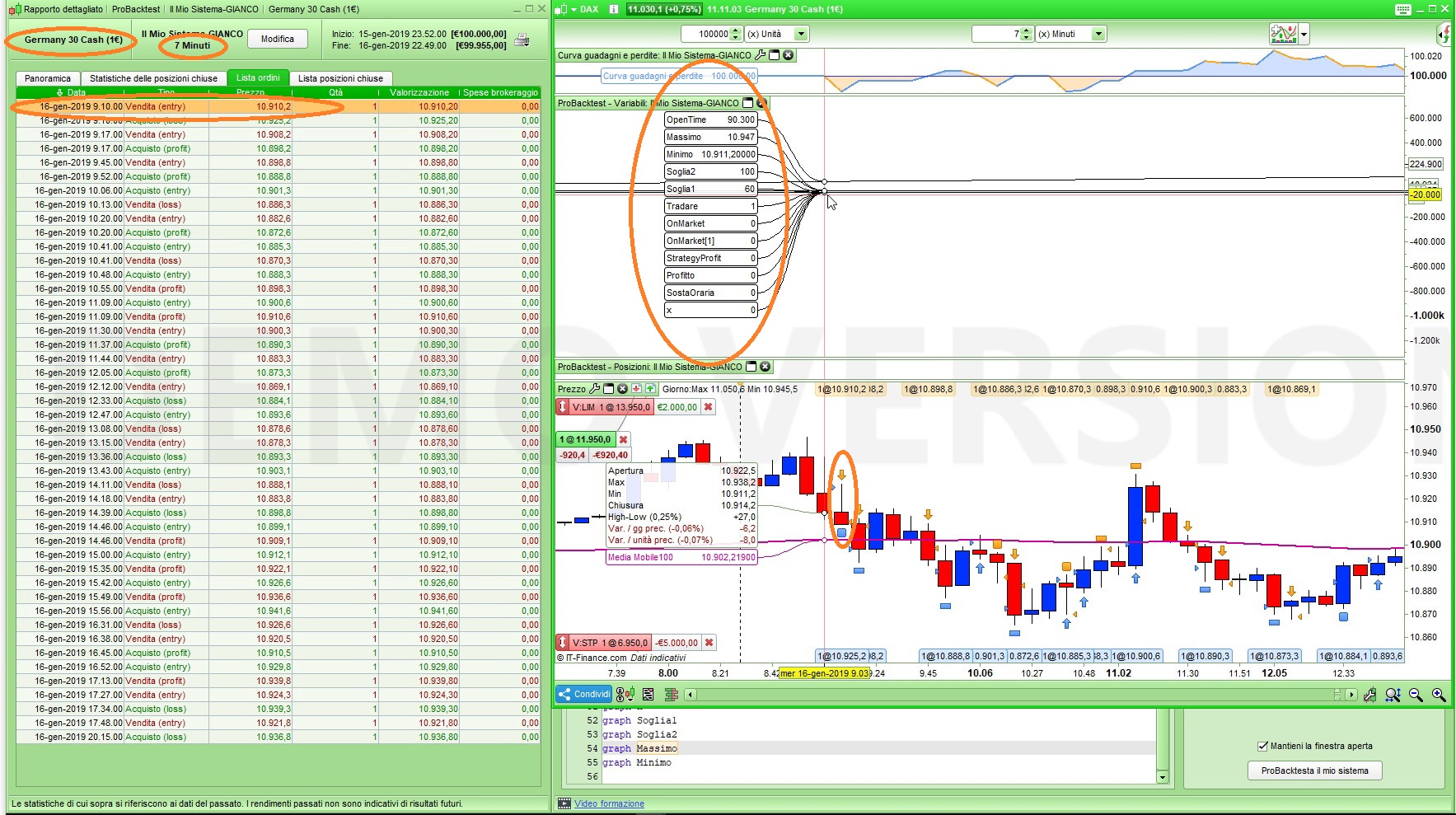The width and height of the screenshot is (1456, 815).
Task: Close the 1 @ 11.950,0 open position
Action: click(623, 439)
